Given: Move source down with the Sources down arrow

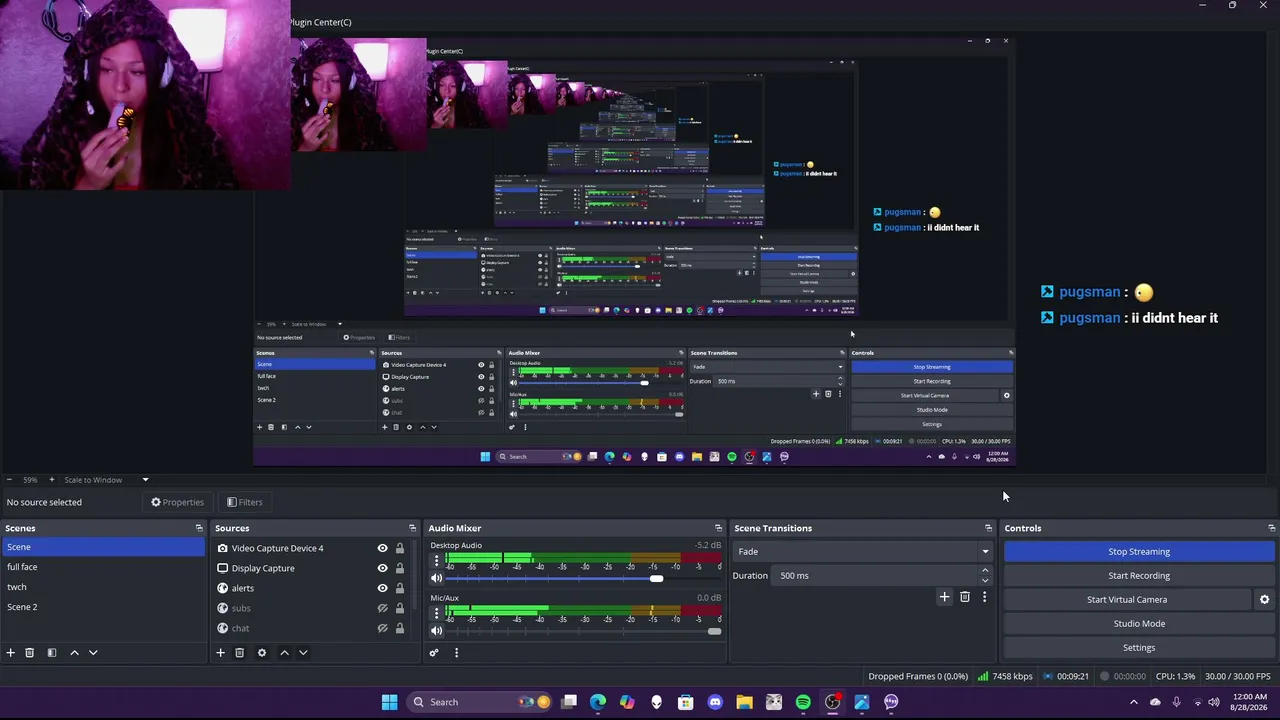Looking at the screenshot, I should (303, 653).
